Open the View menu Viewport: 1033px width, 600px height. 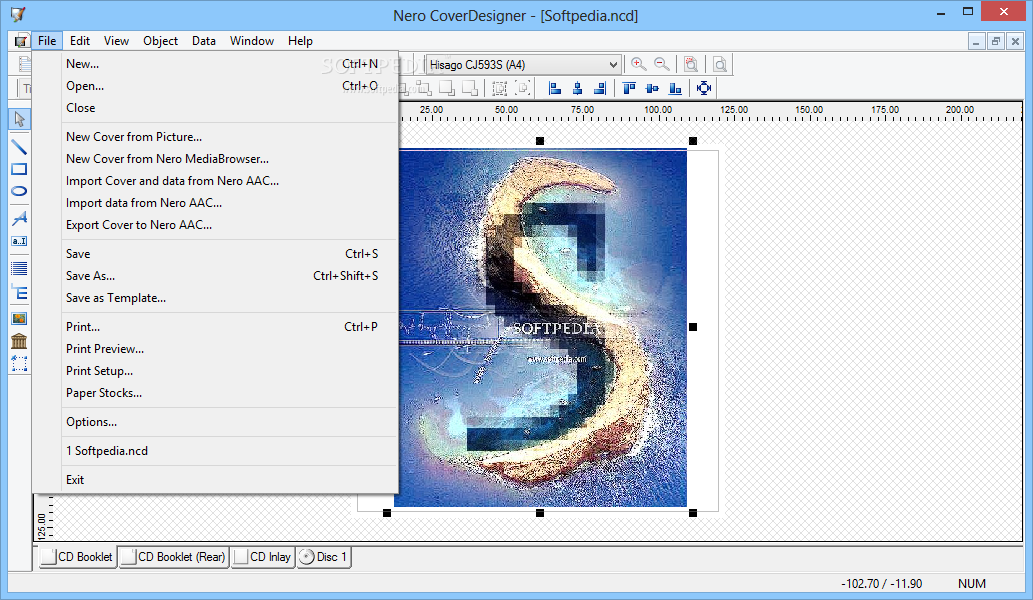click(116, 41)
